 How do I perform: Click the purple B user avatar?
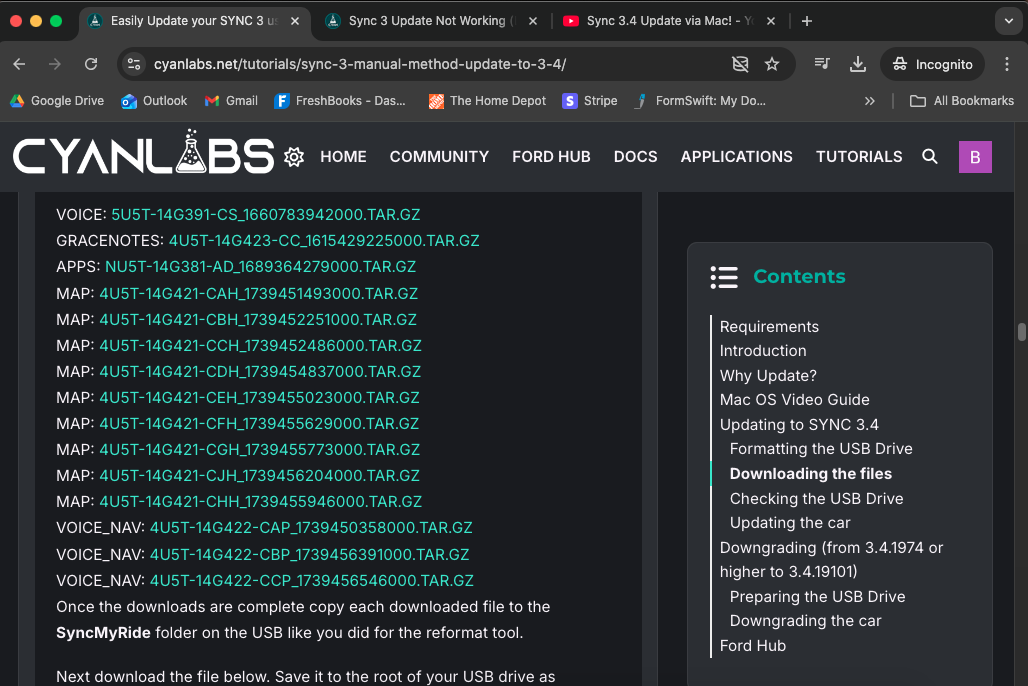pyautogui.click(x=975, y=157)
